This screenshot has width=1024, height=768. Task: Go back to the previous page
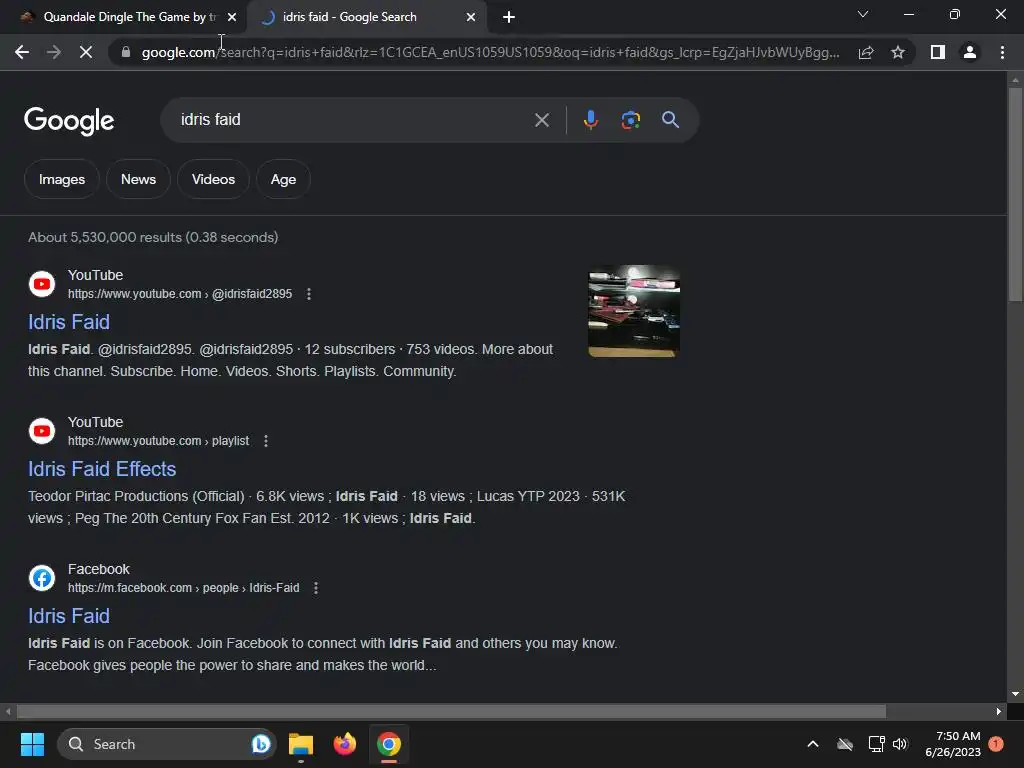(x=22, y=52)
